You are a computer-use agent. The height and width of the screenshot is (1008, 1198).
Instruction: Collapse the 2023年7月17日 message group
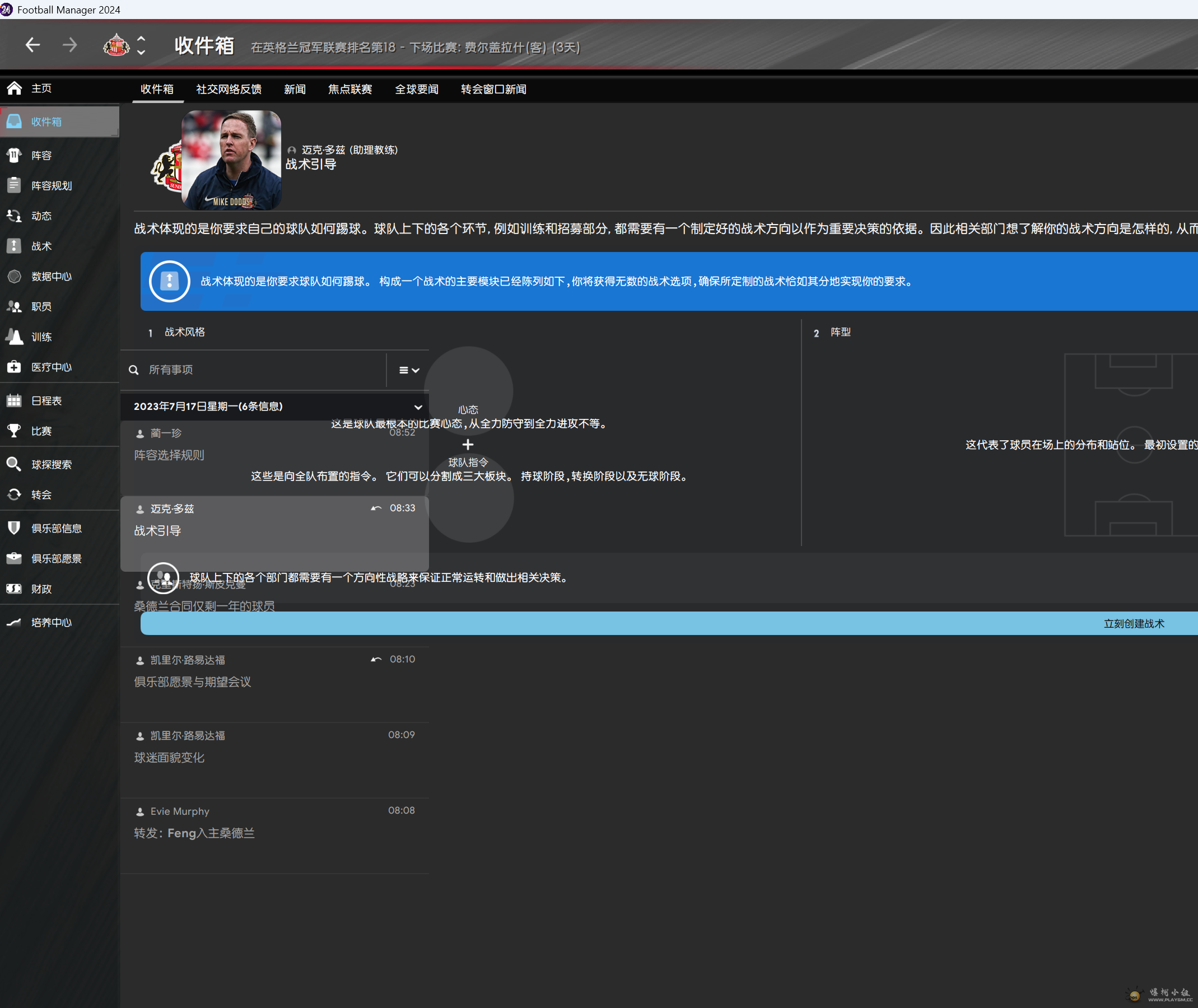pyautogui.click(x=418, y=407)
